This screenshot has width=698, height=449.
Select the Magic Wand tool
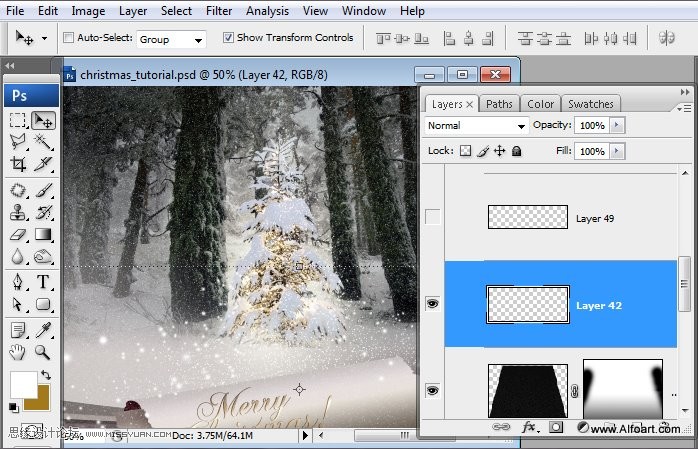click(43, 142)
